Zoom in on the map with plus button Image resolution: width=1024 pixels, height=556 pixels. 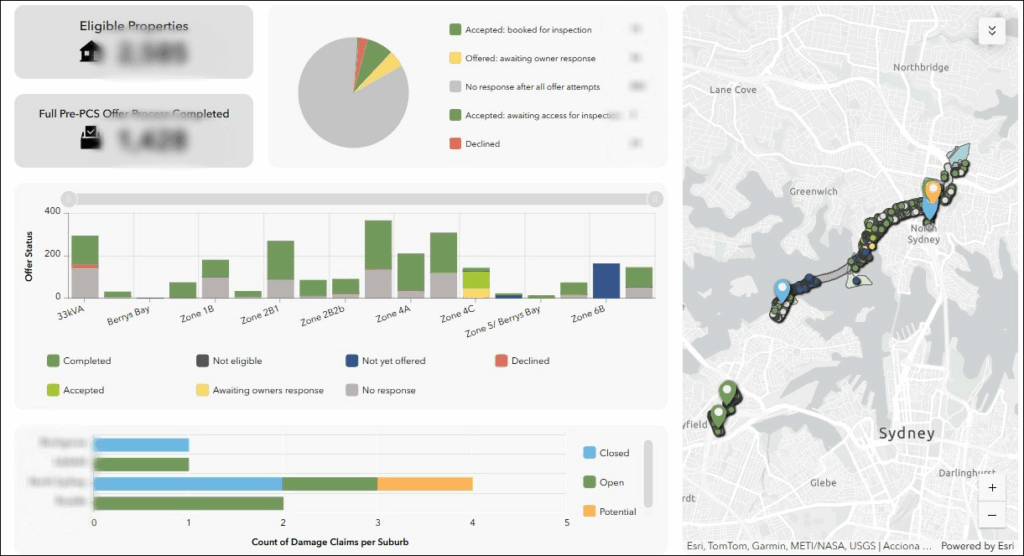(991, 487)
